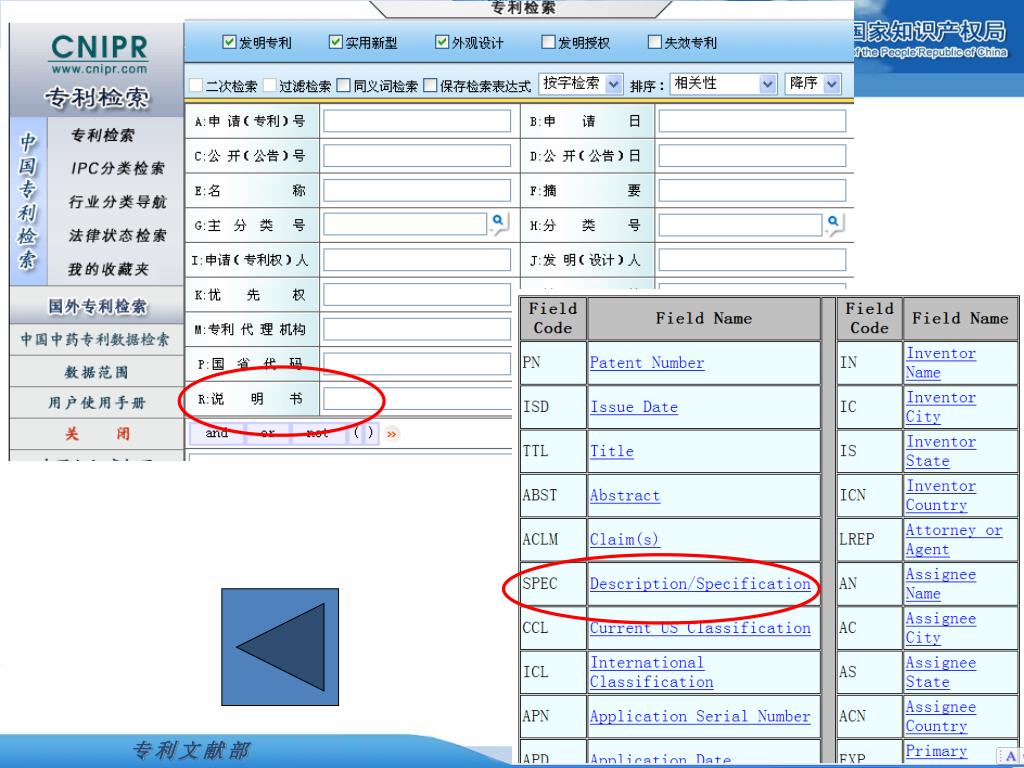Focus the 专利代理机构 input field
Viewport: 1024px width, 768px height.
[417, 329]
